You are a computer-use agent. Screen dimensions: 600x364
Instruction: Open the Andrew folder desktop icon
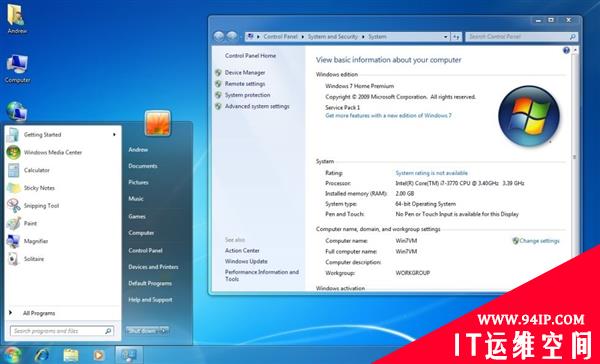pos(16,19)
